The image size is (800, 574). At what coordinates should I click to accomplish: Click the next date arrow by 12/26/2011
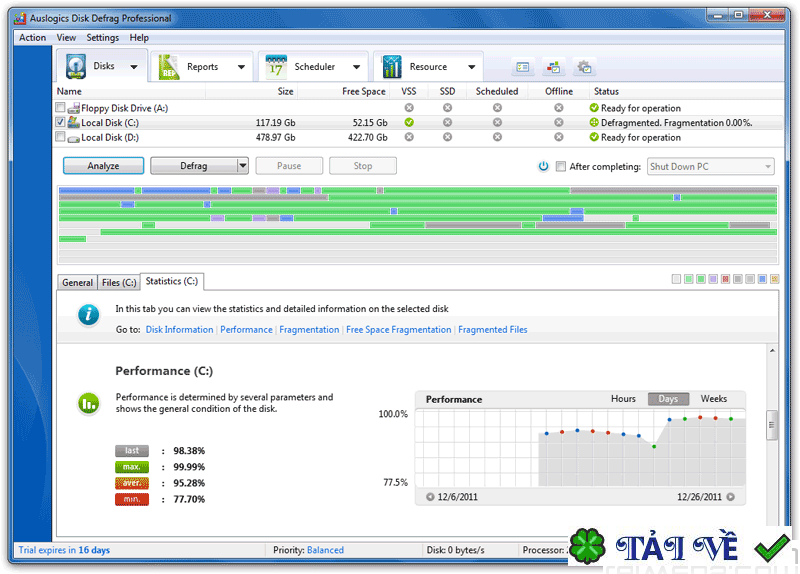click(731, 497)
